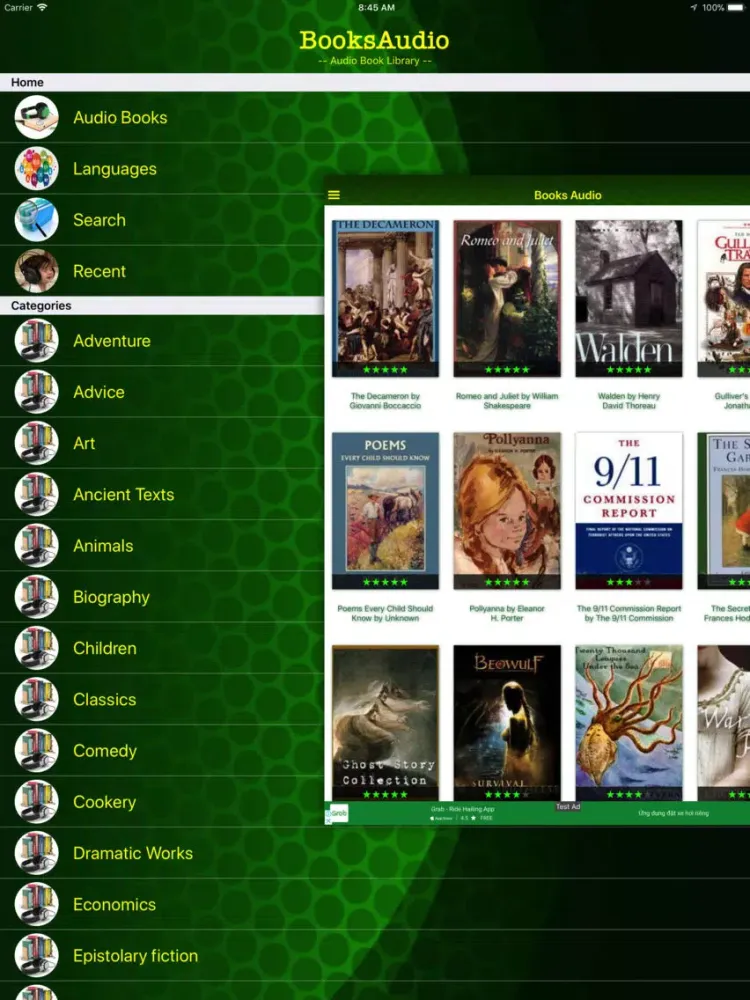The image size is (750, 1000).
Task: Click 'Pollyanna by Eleanor H. Porter' title
Action: coord(507,613)
